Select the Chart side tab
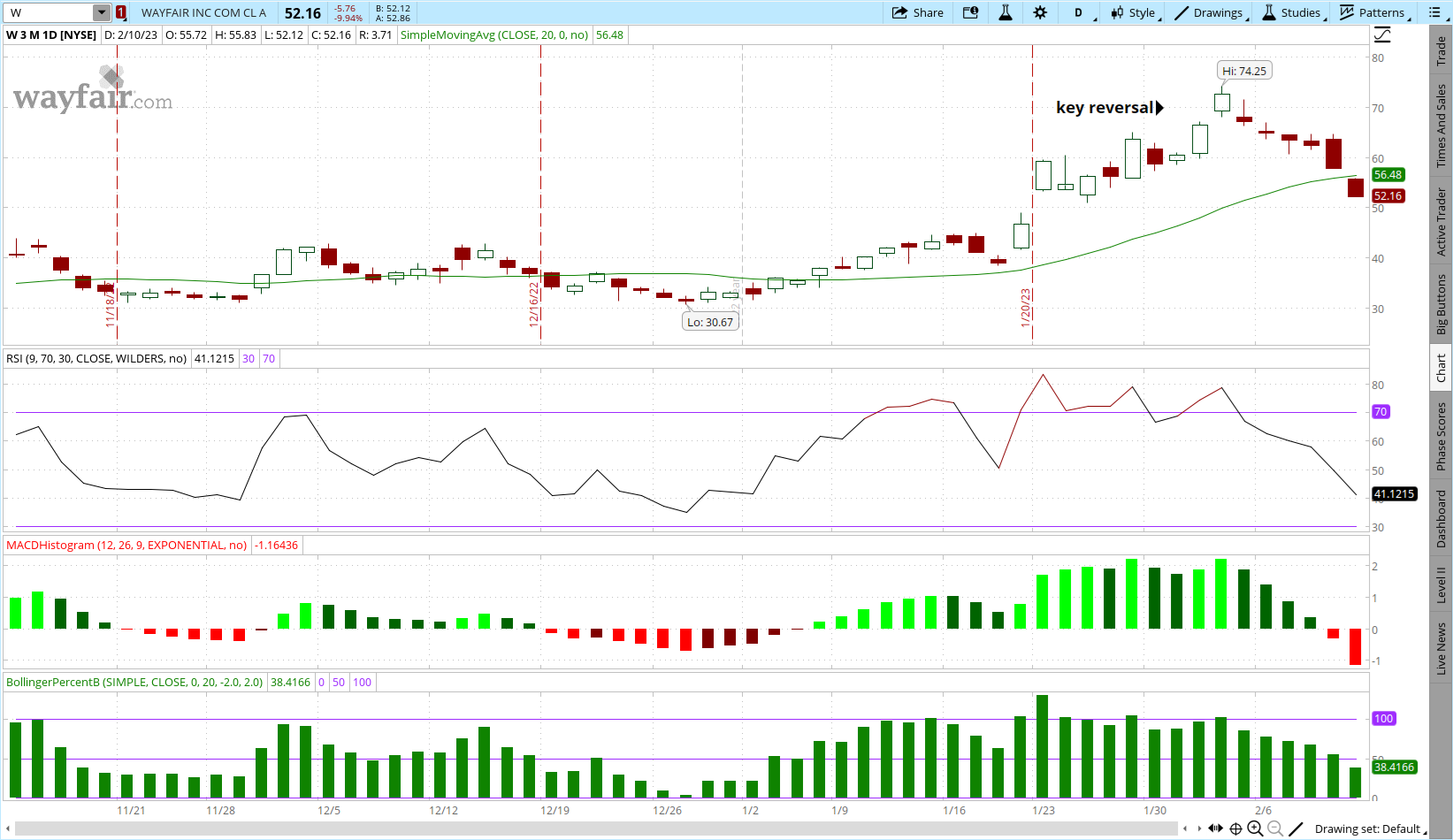1453x840 pixels. click(x=1442, y=367)
